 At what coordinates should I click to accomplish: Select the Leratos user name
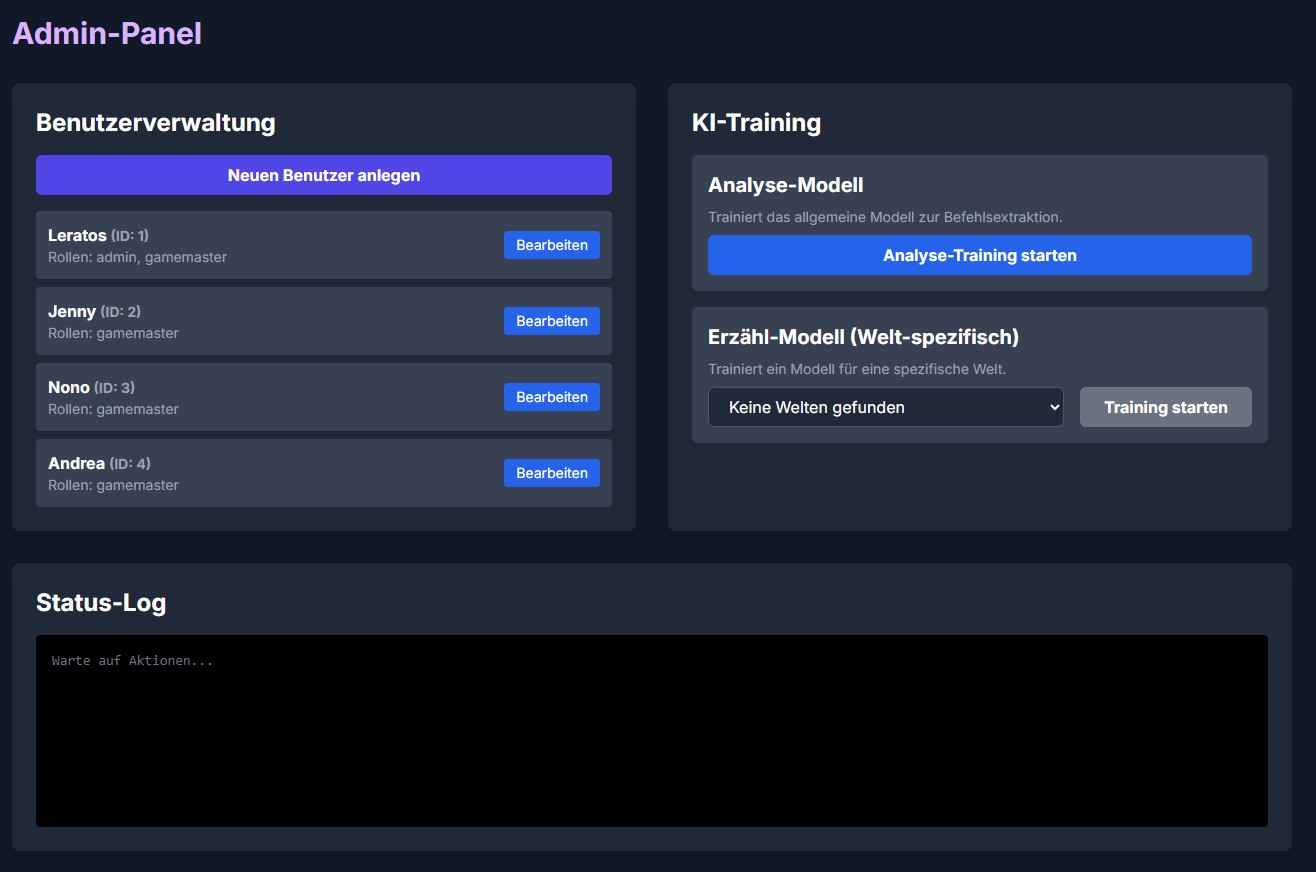(x=77, y=235)
